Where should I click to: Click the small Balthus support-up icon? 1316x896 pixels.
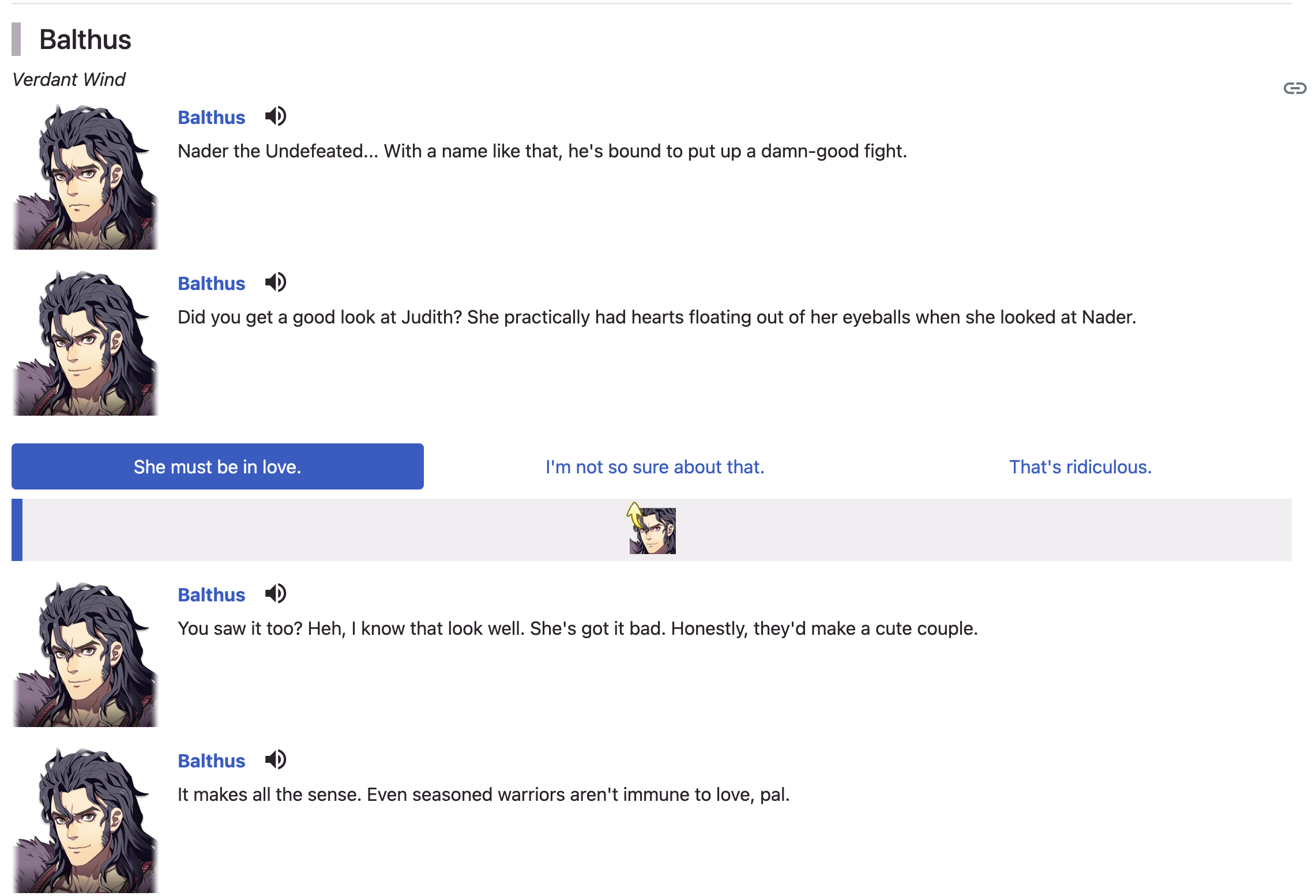coord(652,529)
